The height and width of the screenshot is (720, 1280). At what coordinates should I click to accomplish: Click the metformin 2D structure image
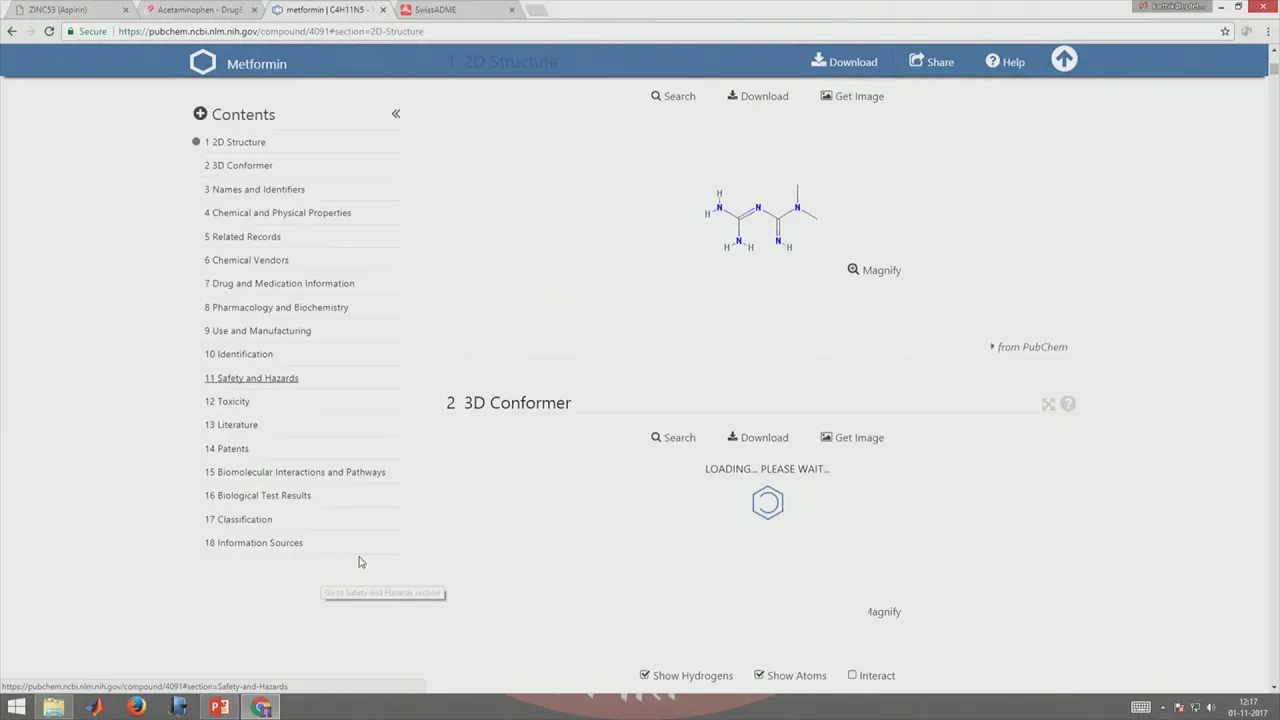click(x=761, y=217)
